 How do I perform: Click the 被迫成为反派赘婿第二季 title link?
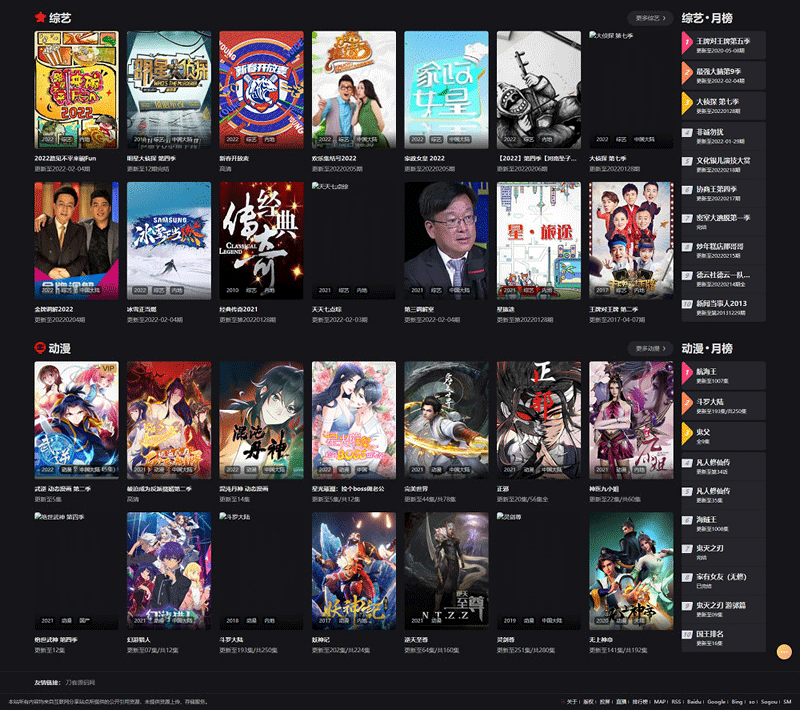tap(159, 489)
